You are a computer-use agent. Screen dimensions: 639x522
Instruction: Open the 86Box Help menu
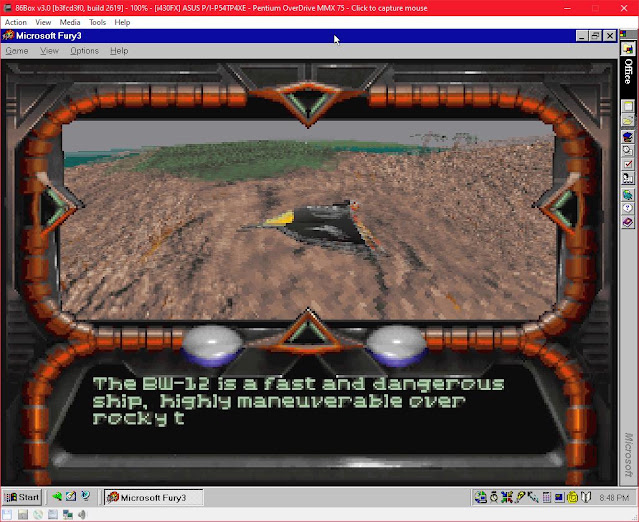[122, 22]
